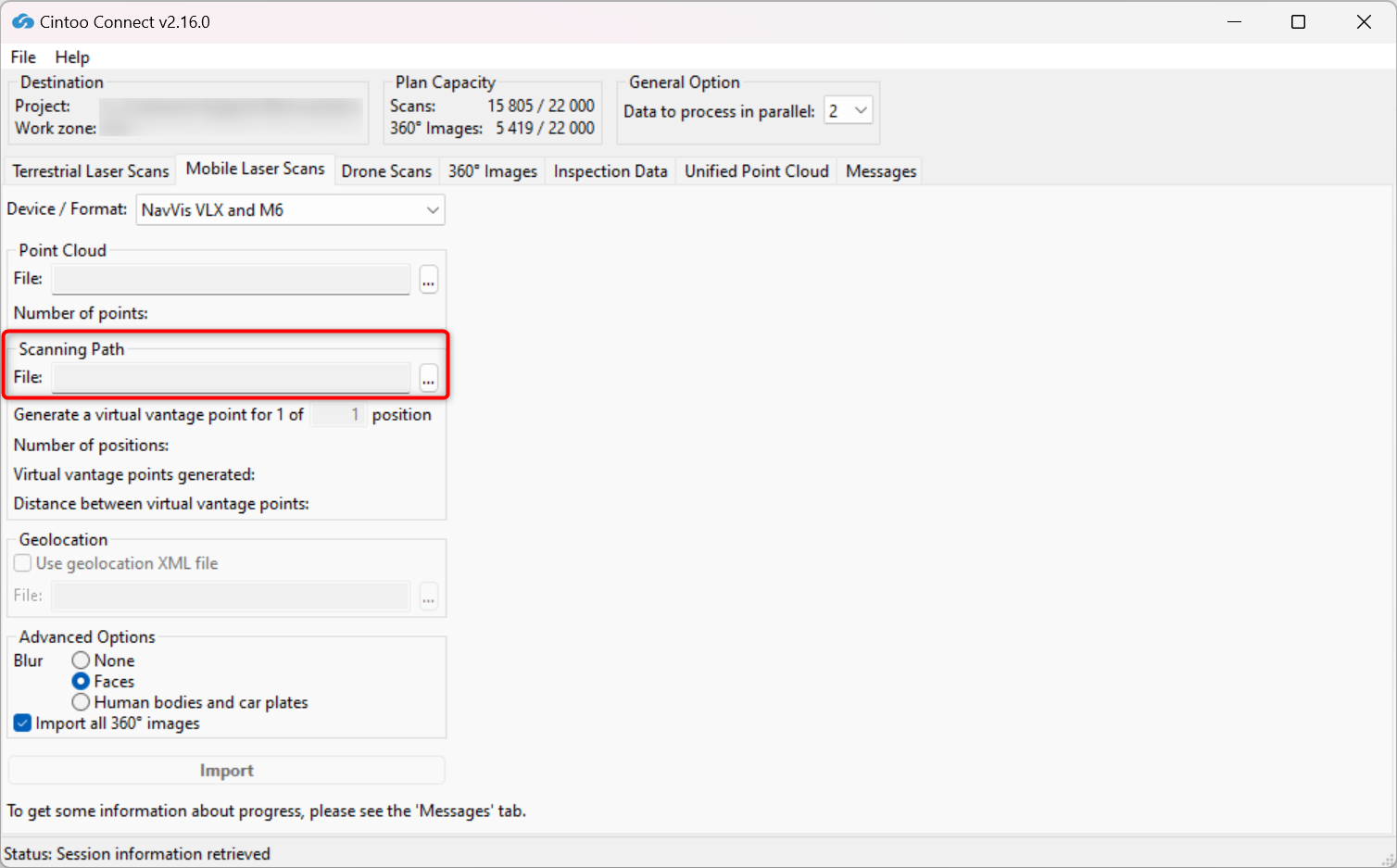Browse for the Geolocation XML file

click(428, 596)
